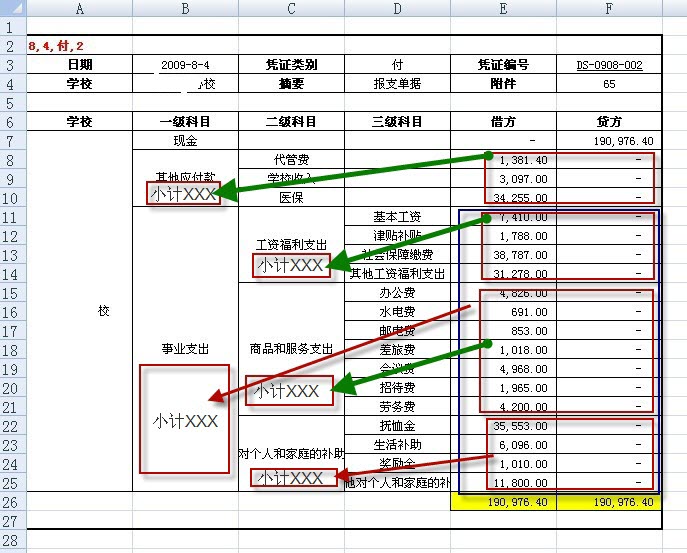Viewport: 687px width, 553px height.
Task: Click debit value 1,010.00
Action: 523,464
